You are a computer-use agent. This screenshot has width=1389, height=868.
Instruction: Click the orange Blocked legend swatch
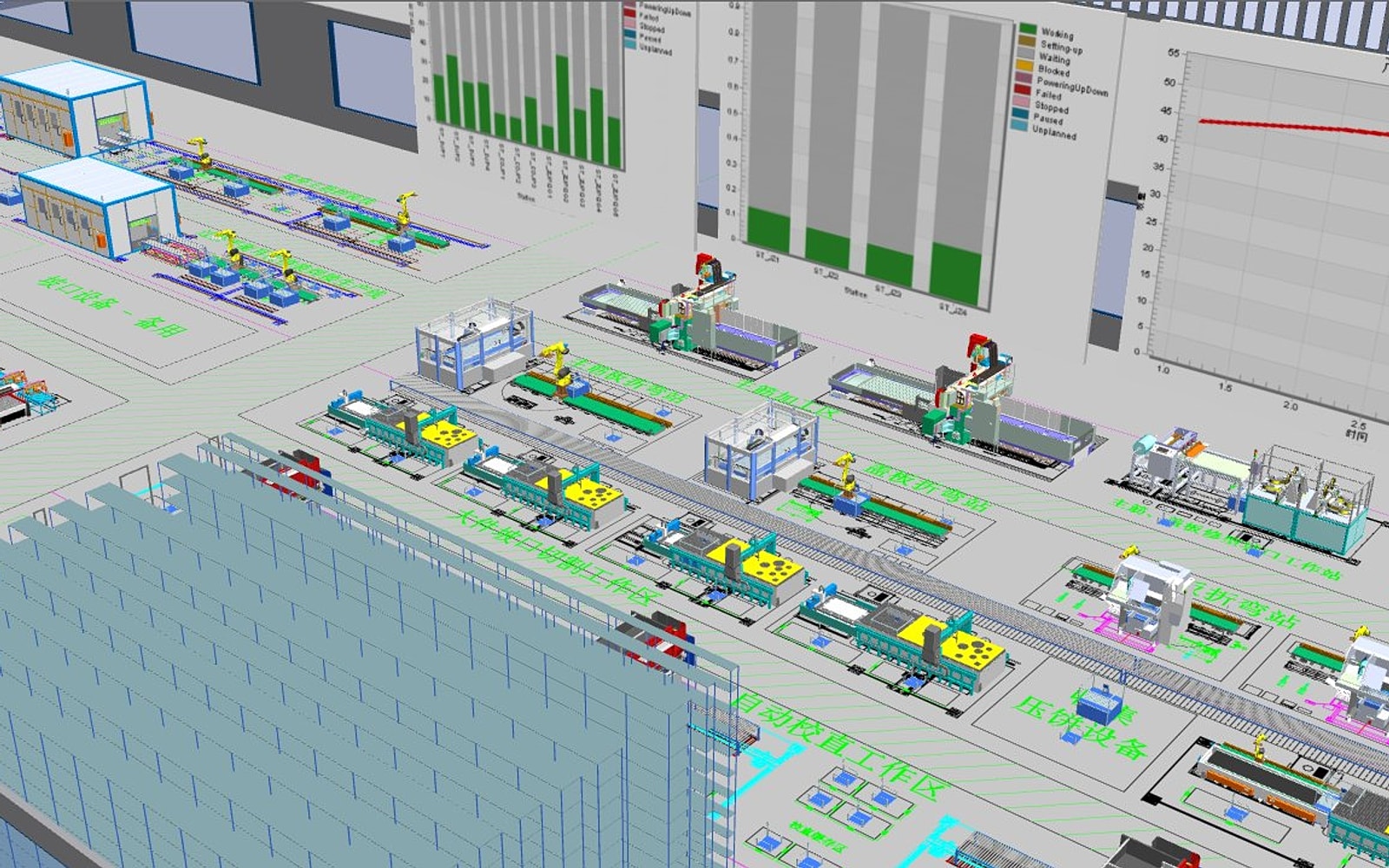pos(1025,64)
